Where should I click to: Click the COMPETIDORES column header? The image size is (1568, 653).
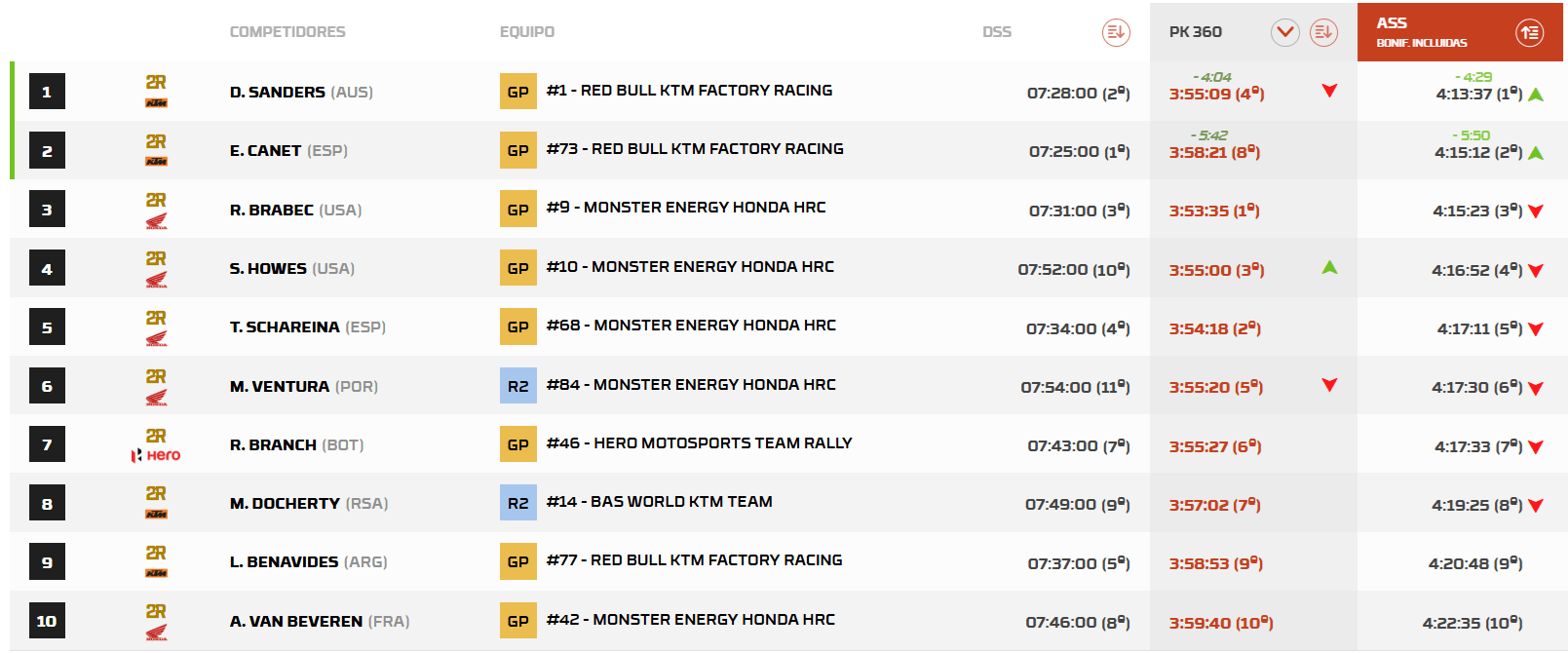point(287,32)
